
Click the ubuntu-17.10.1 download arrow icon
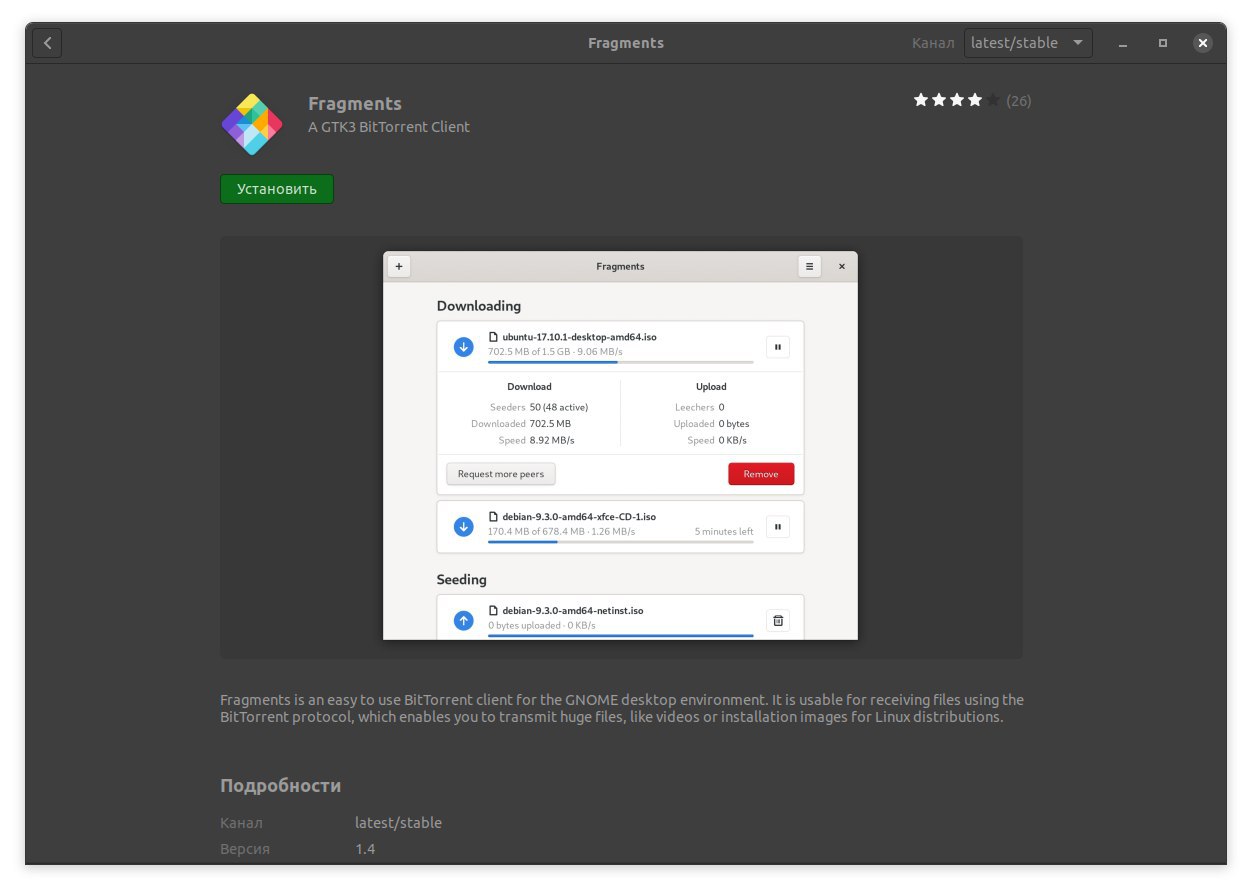tap(463, 347)
